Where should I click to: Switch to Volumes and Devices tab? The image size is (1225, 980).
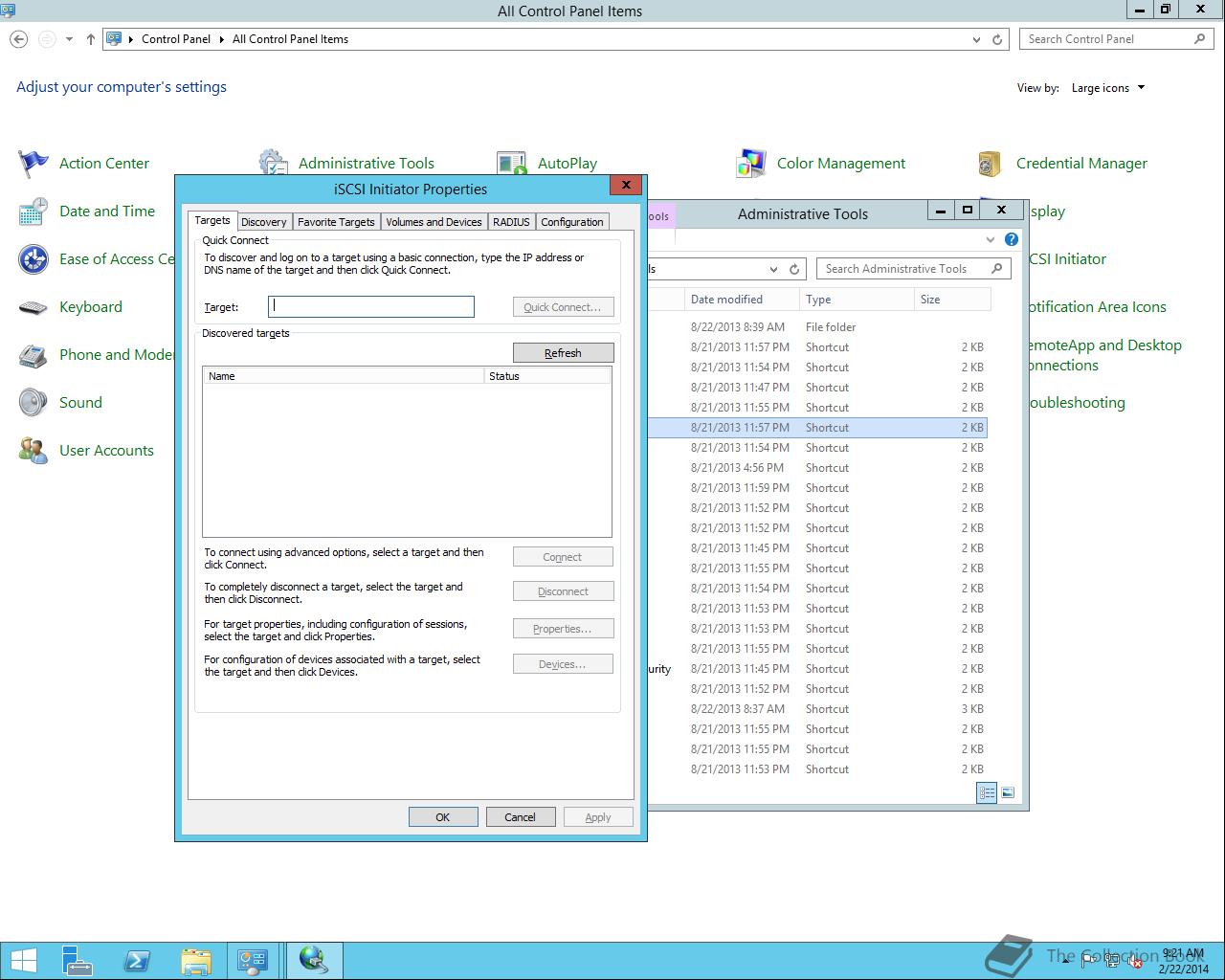434,222
